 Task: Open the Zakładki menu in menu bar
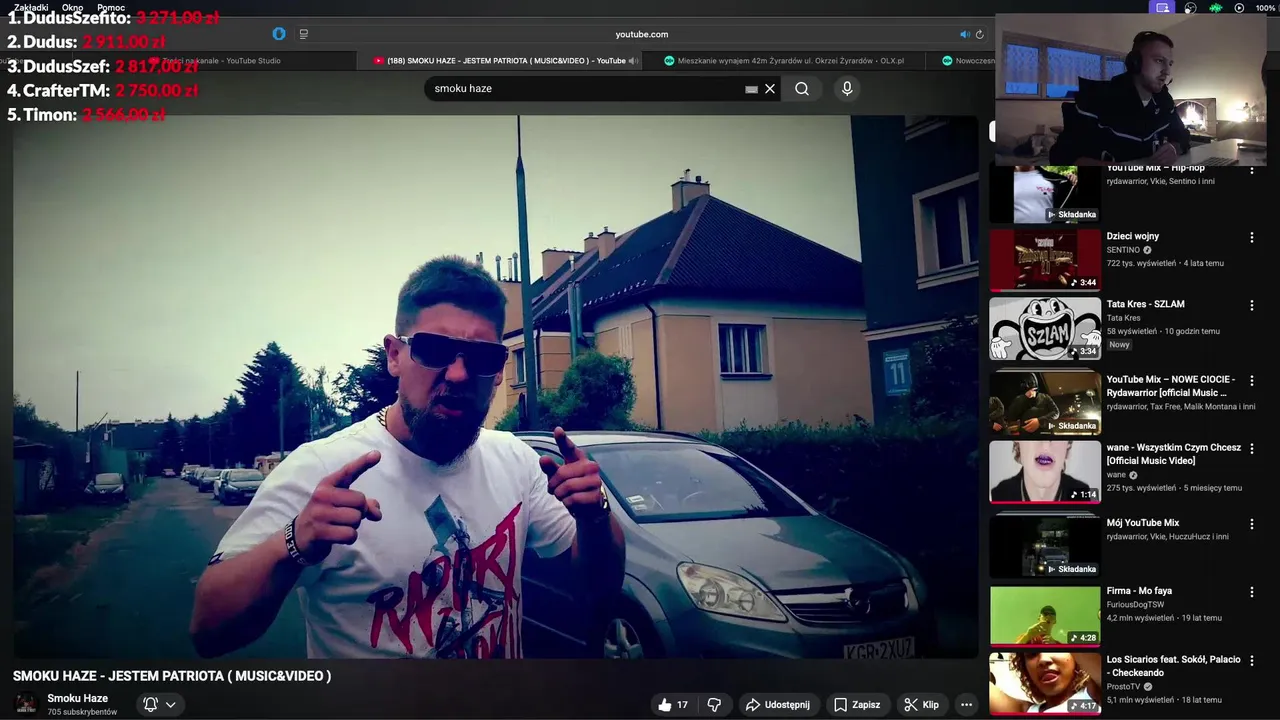coord(31,7)
